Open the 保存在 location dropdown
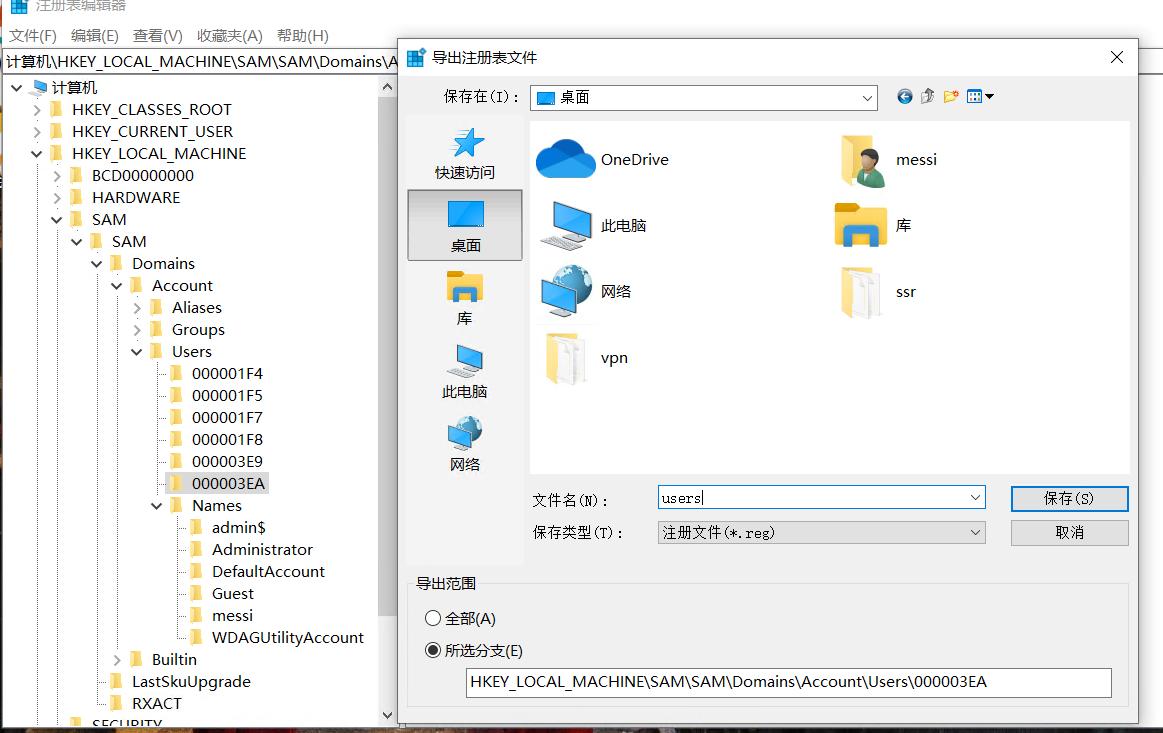Image resolution: width=1163 pixels, height=733 pixels. click(x=866, y=96)
